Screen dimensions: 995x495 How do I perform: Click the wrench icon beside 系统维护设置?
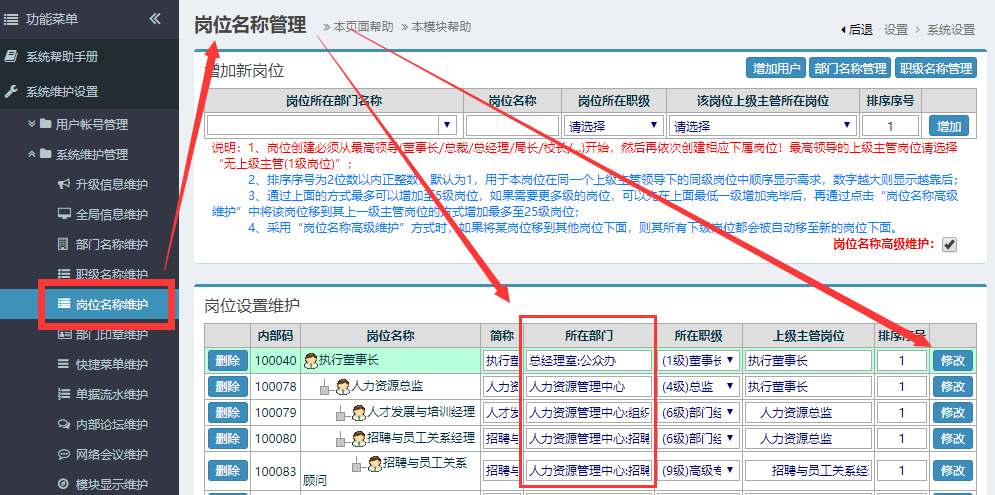[11, 91]
